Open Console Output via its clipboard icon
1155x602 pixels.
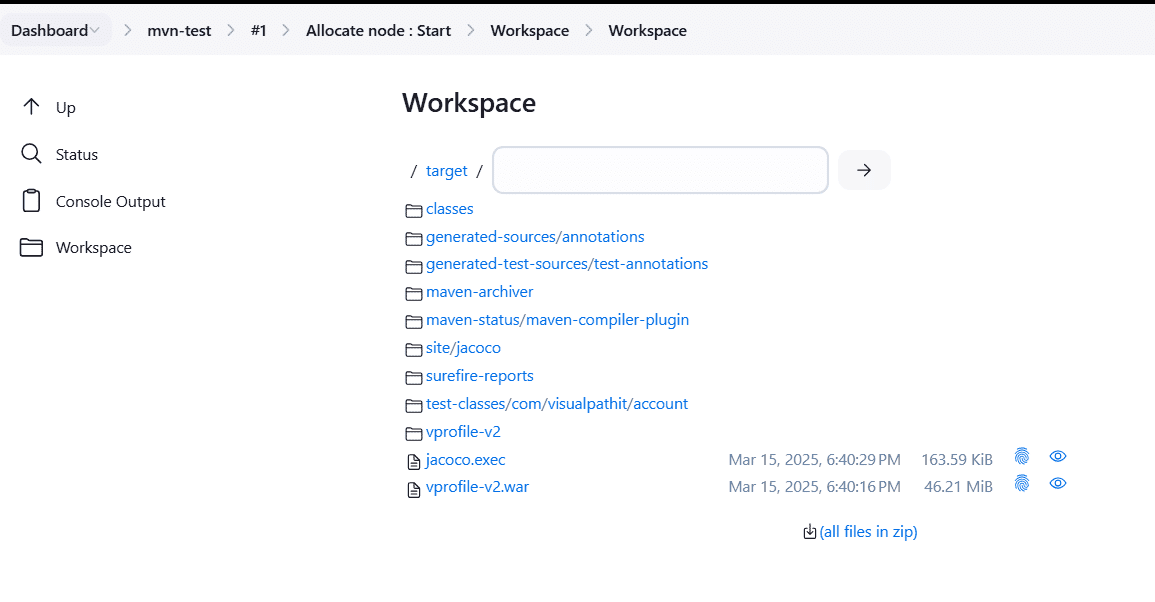(30, 200)
